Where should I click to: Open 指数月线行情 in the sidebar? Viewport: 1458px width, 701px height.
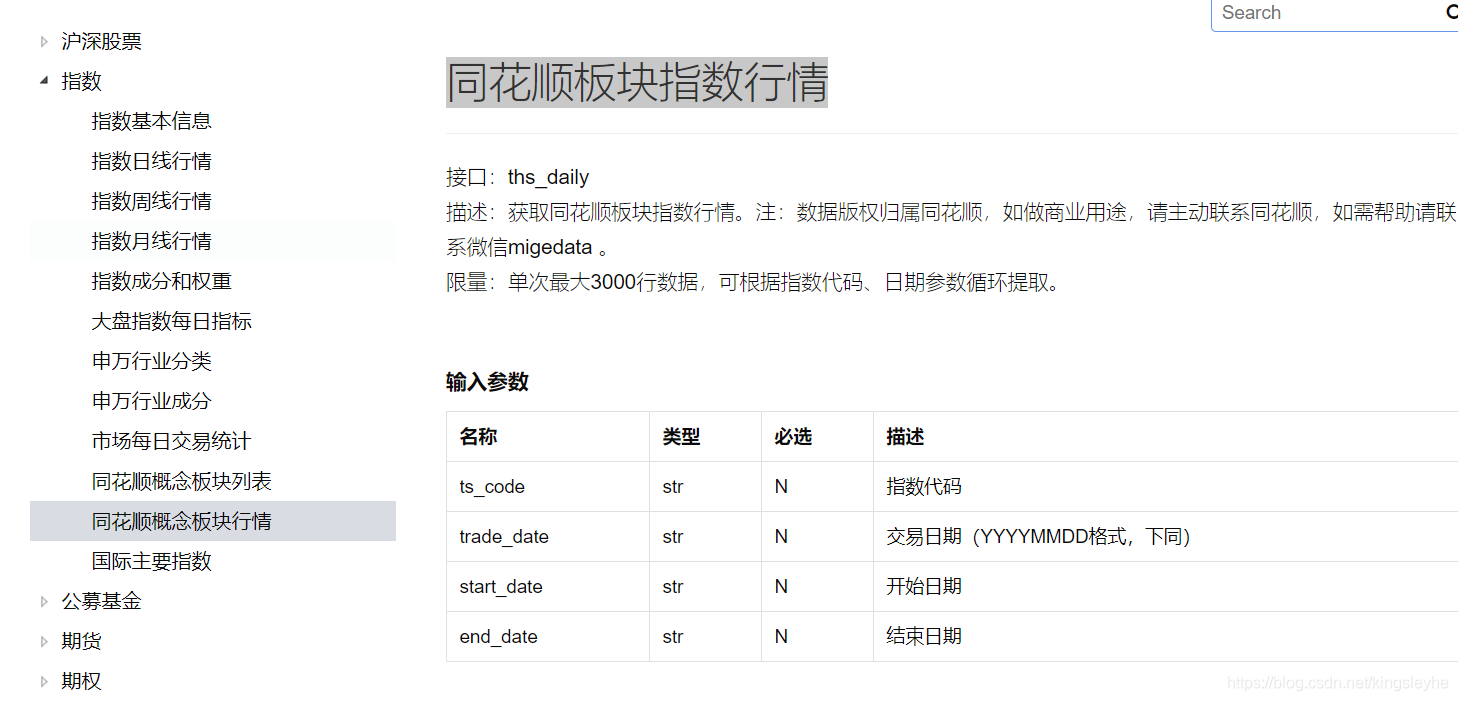pyautogui.click(x=152, y=241)
